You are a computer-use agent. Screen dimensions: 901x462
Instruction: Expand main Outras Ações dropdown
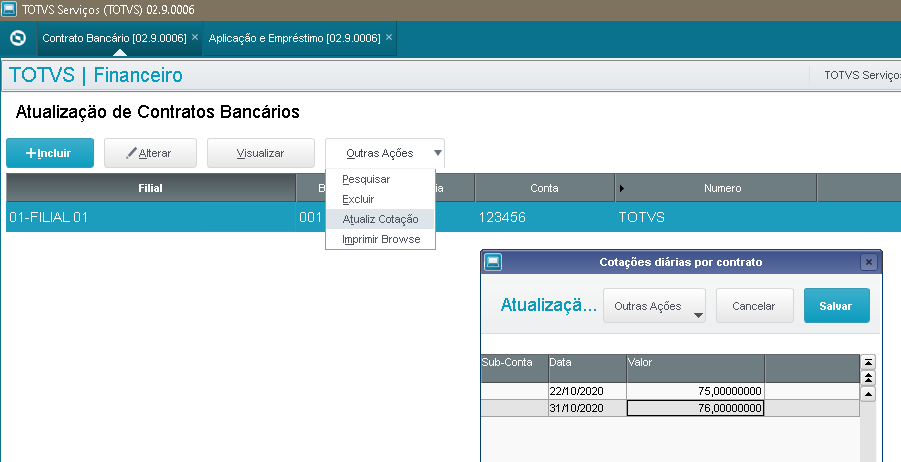click(384, 153)
